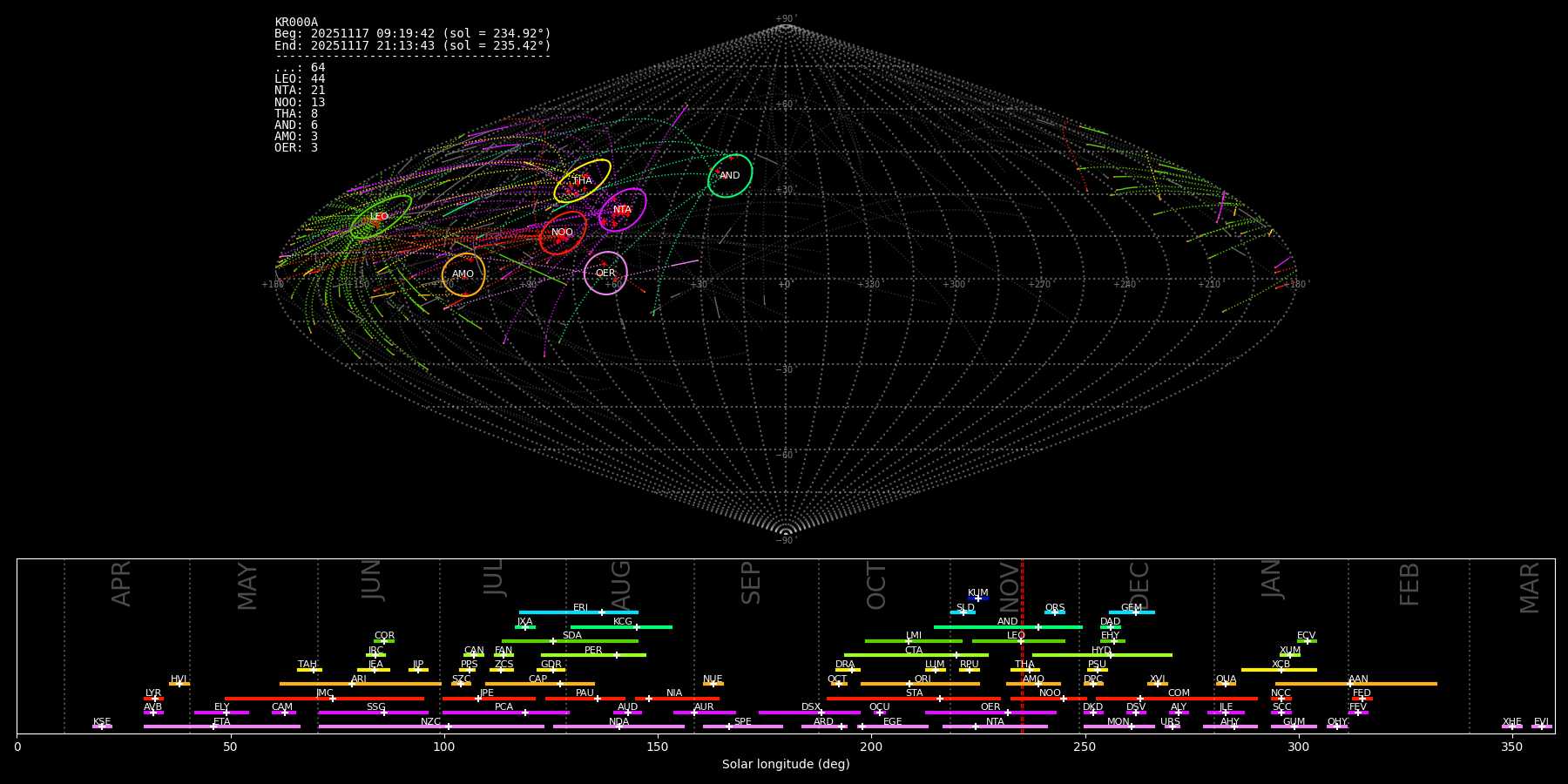The image size is (1568, 784).
Task: Select the orange AMO radiant ellipse on sky map
Action: coord(463,274)
